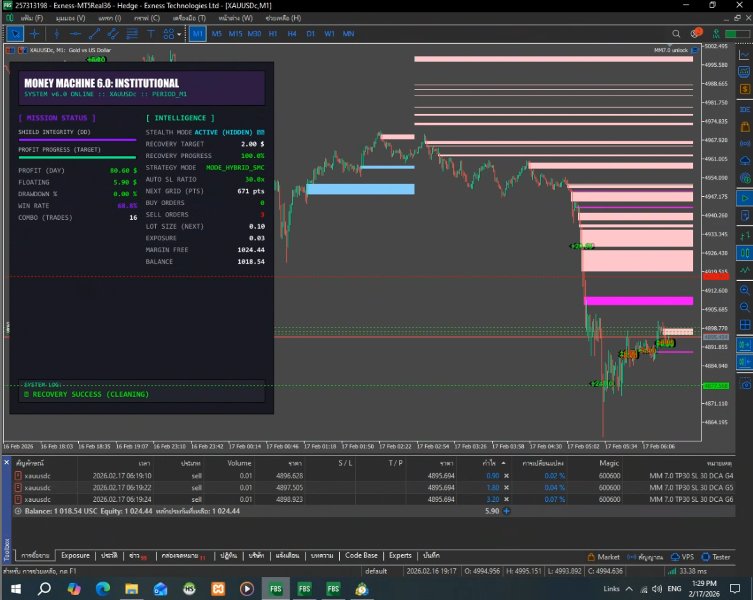Switch chart to M15 timeframe
The height and width of the screenshot is (600, 753).
point(235,34)
